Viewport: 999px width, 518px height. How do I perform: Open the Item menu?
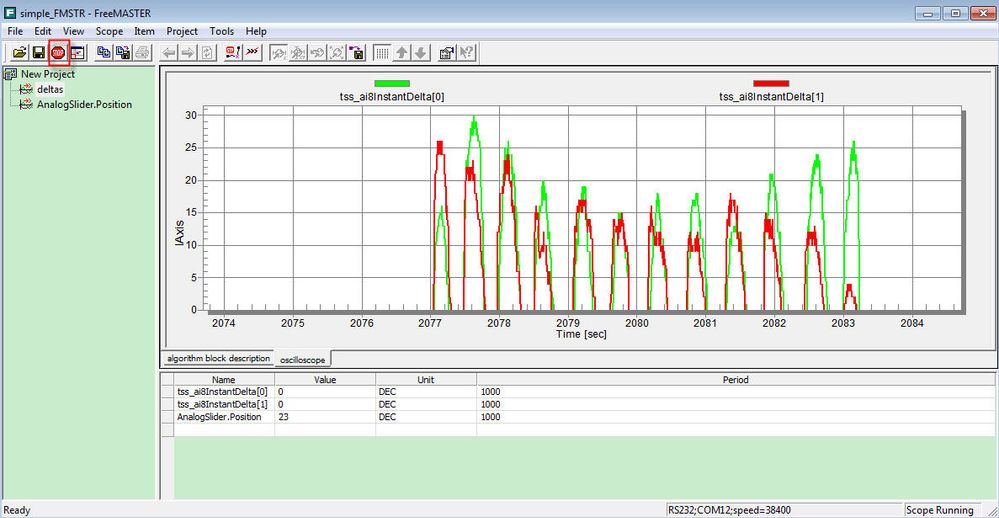144,31
